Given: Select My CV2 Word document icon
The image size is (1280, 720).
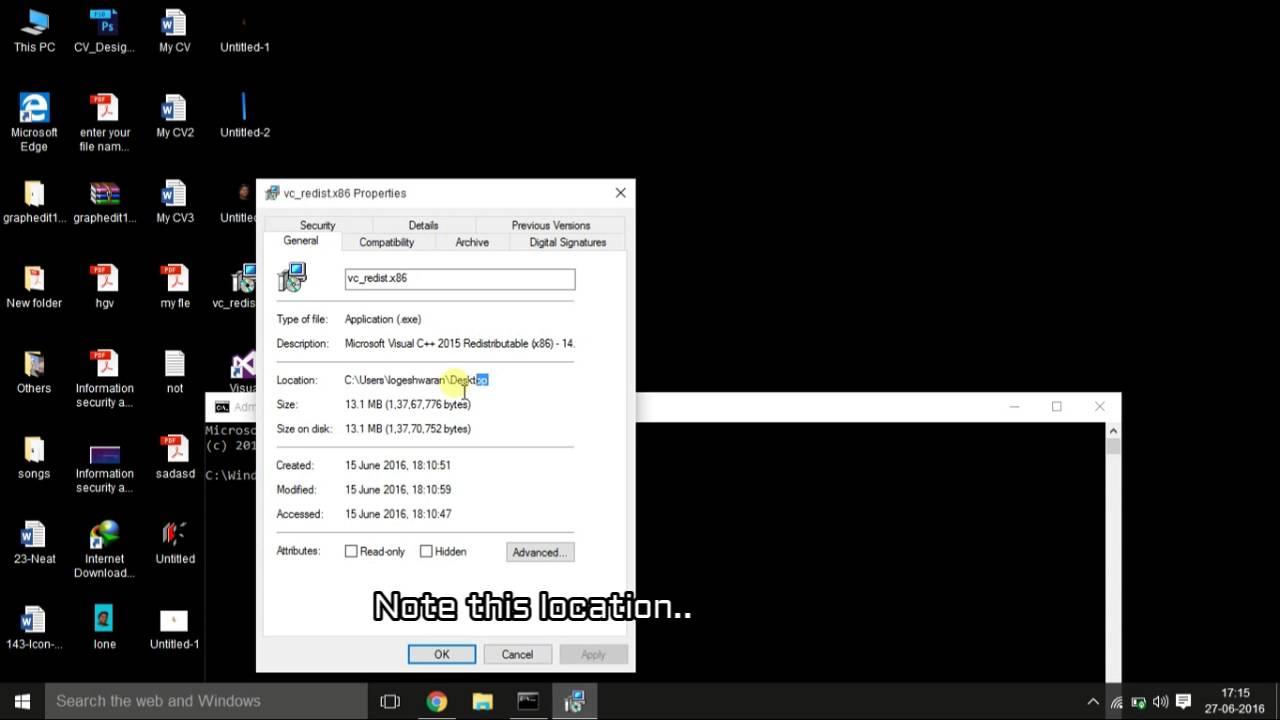Looking at the screenshot, I should click(x=175, y=115).
